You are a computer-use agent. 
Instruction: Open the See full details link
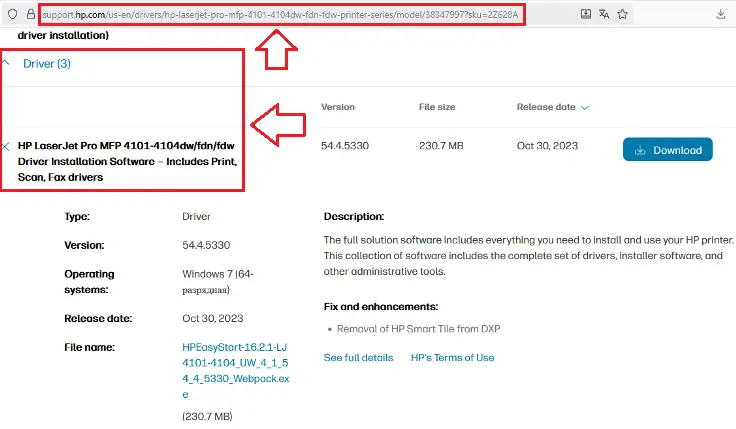pos(358,357)
